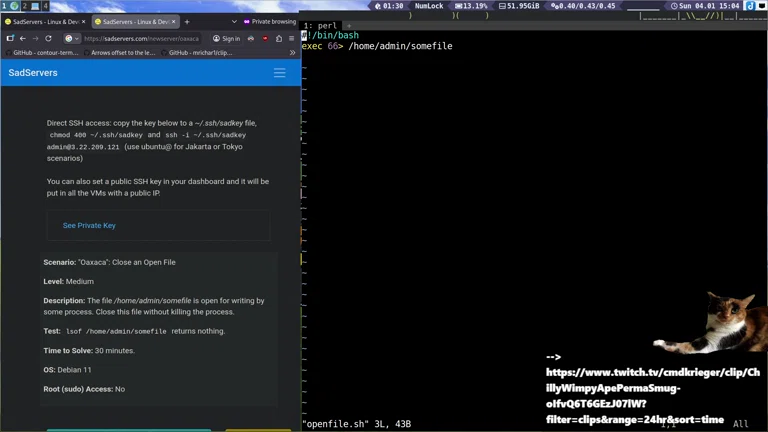Open the "Arrows offset to the le..." bookmark
The width and height of the screenshot is (768, 432).
[119, 52]
